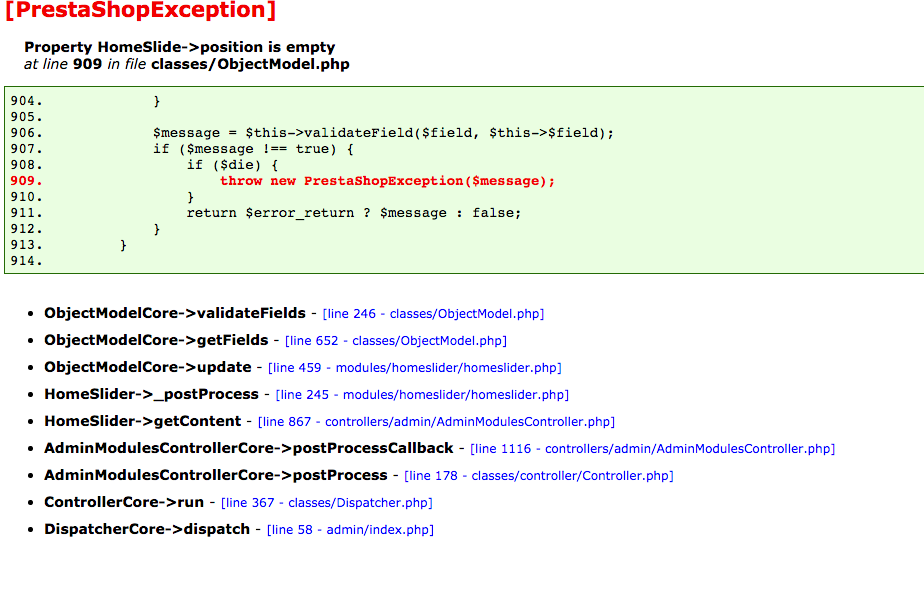Click the [line 245 - modules/homeslider/homeslider.php] link
The image size is (924, 590).
[x=422, y=395]
